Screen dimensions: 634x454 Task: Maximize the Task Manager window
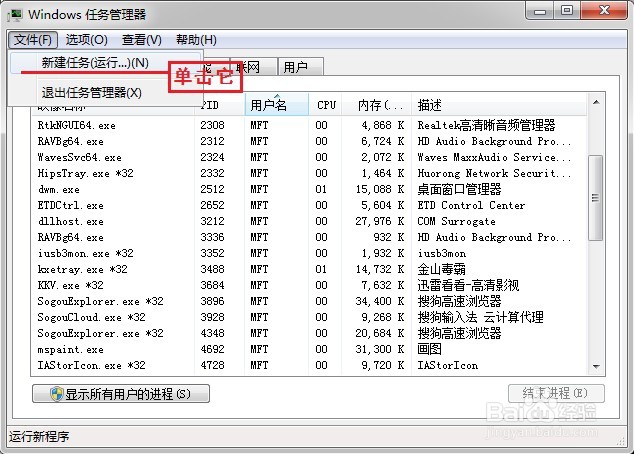[x=567, y=11]
